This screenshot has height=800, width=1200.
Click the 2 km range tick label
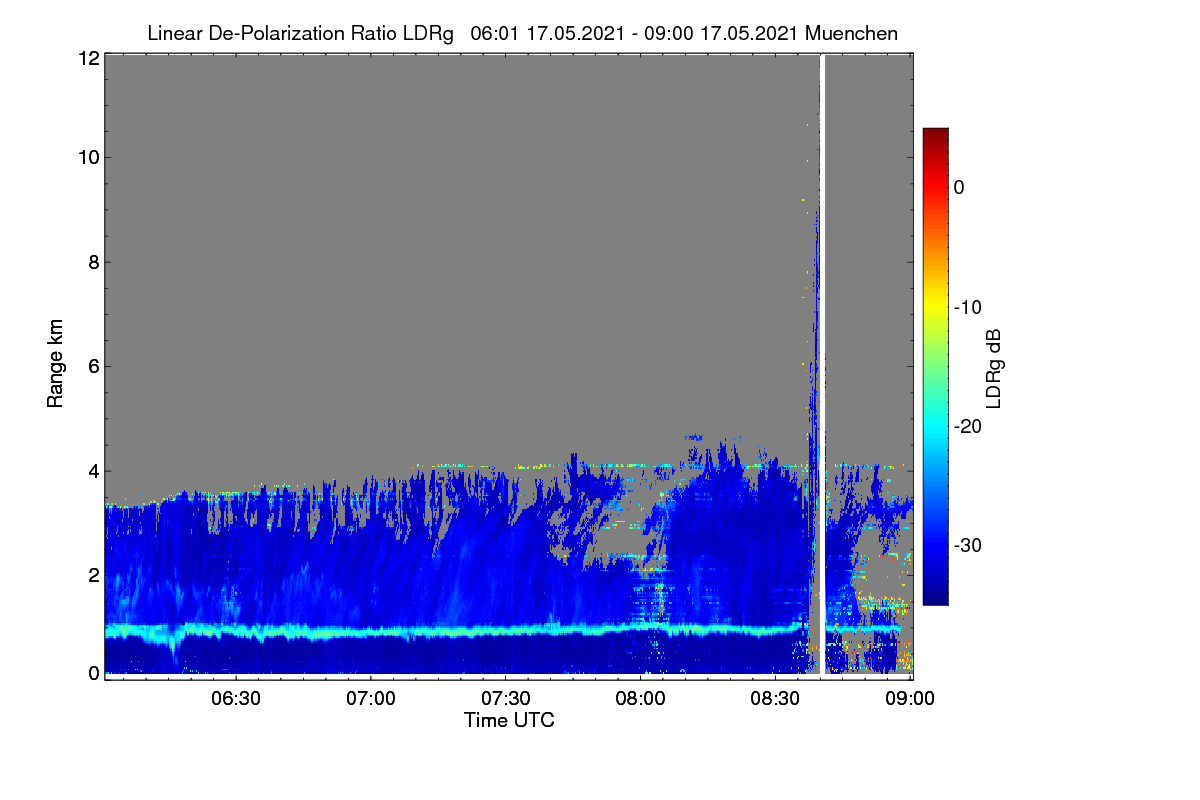point(93,575)
